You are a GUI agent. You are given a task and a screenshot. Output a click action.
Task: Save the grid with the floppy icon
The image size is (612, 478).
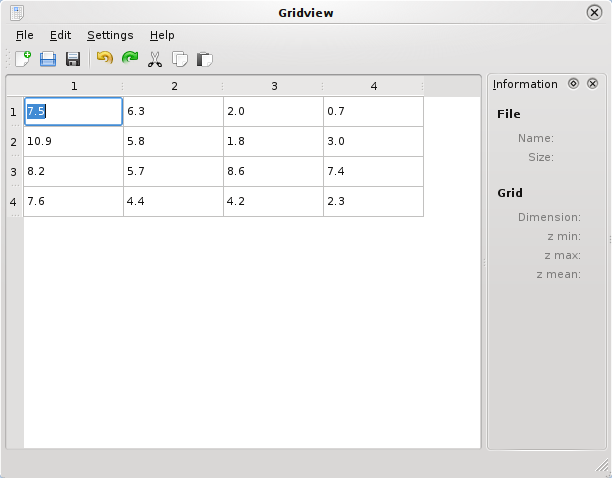tap(73, 60)
